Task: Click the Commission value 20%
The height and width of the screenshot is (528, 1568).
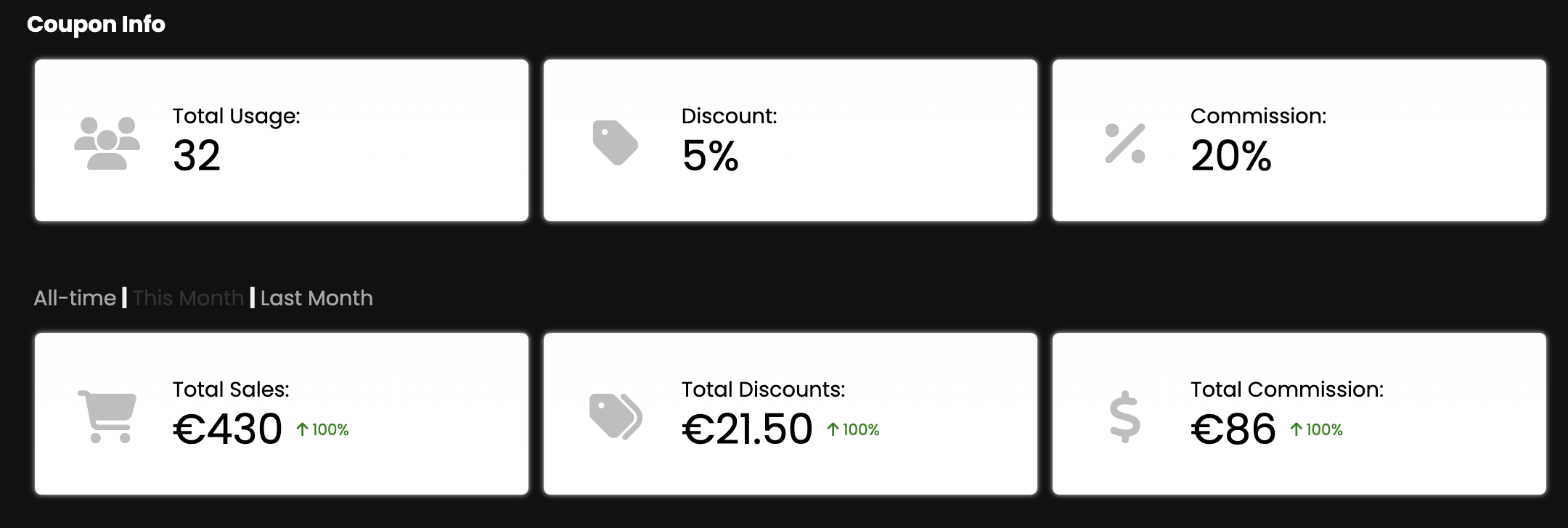Action: coord(1231,156)
